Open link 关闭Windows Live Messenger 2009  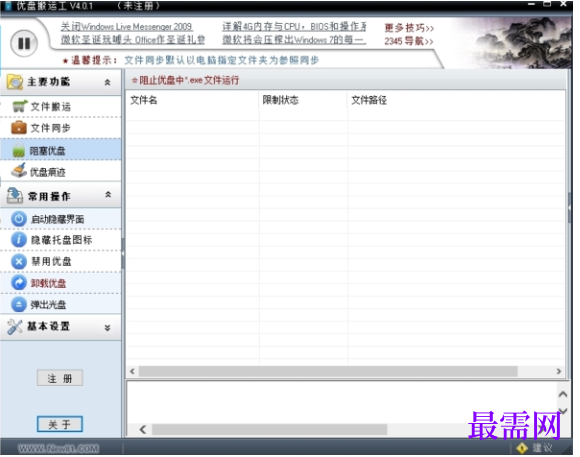pos(127,27)
